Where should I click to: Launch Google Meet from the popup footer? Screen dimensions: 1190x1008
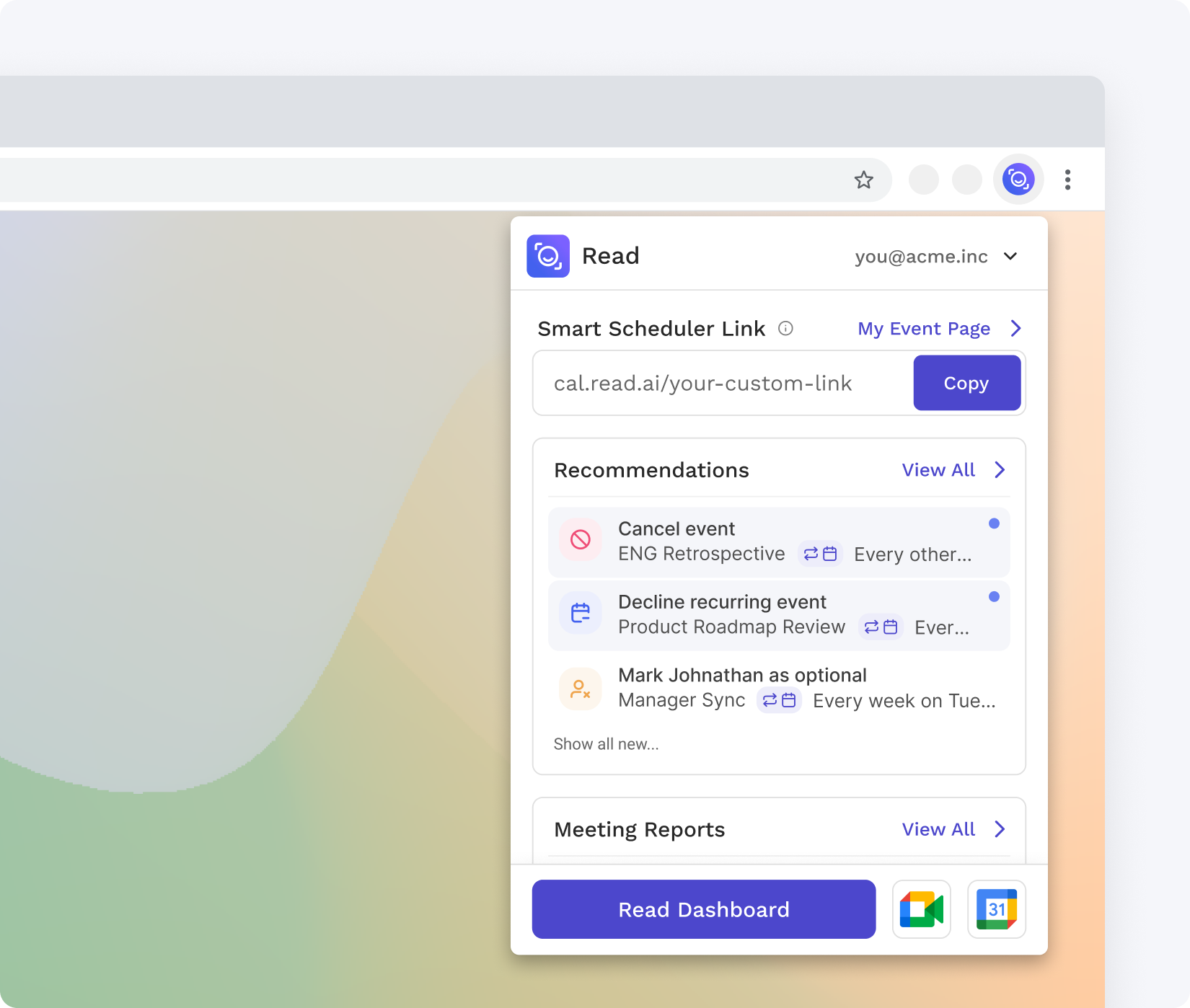pos(921,909)
